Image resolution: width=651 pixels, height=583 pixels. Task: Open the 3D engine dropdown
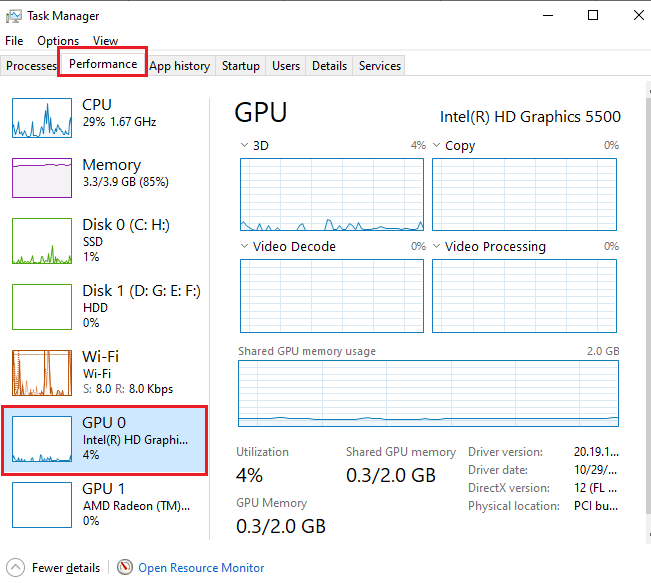pyautogui.click(x=246, y=146)
